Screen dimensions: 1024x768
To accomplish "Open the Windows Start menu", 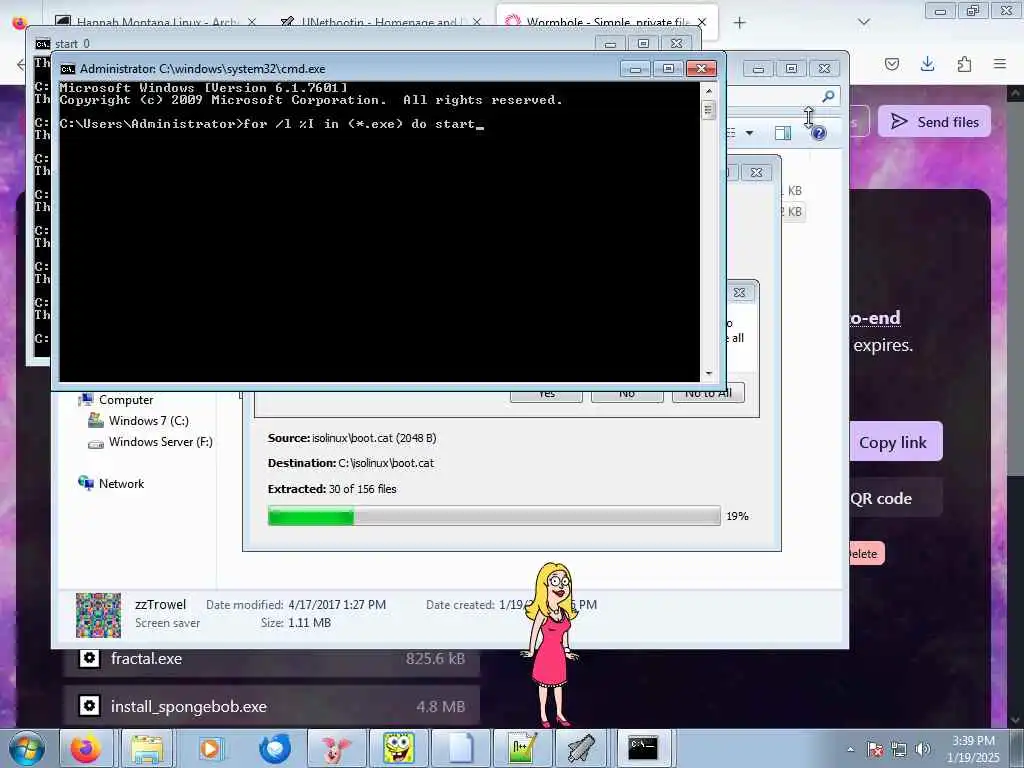I will coord(26,748).
